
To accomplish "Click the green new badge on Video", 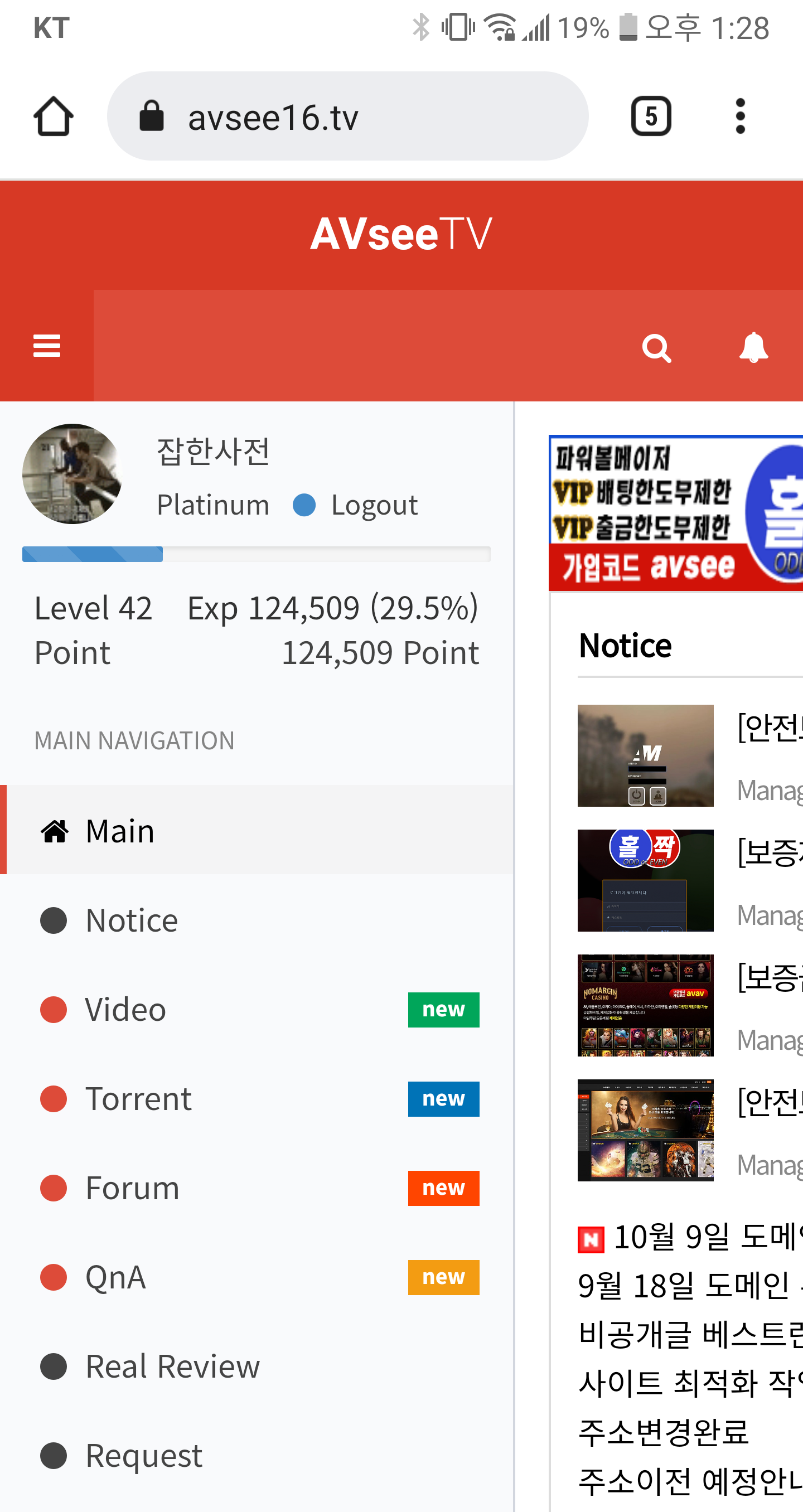I will tap(444, 1010).
